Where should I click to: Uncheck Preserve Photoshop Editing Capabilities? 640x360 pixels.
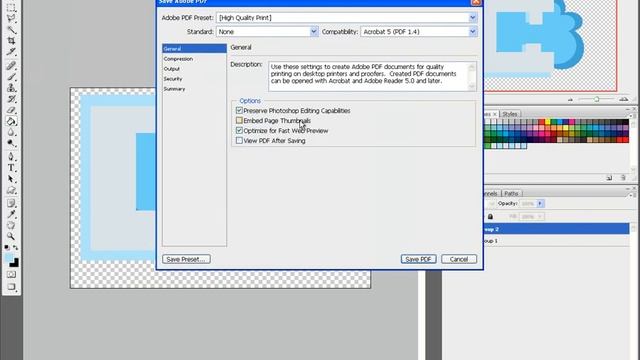tap(239, 111)
